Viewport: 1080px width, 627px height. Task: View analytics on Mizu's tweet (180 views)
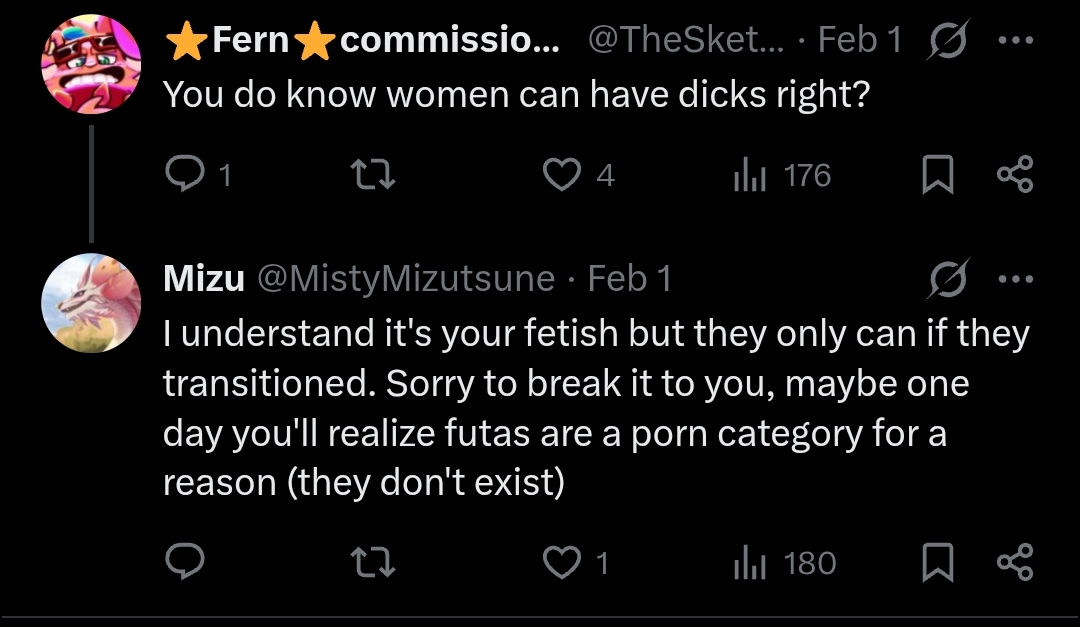(750, 563)
